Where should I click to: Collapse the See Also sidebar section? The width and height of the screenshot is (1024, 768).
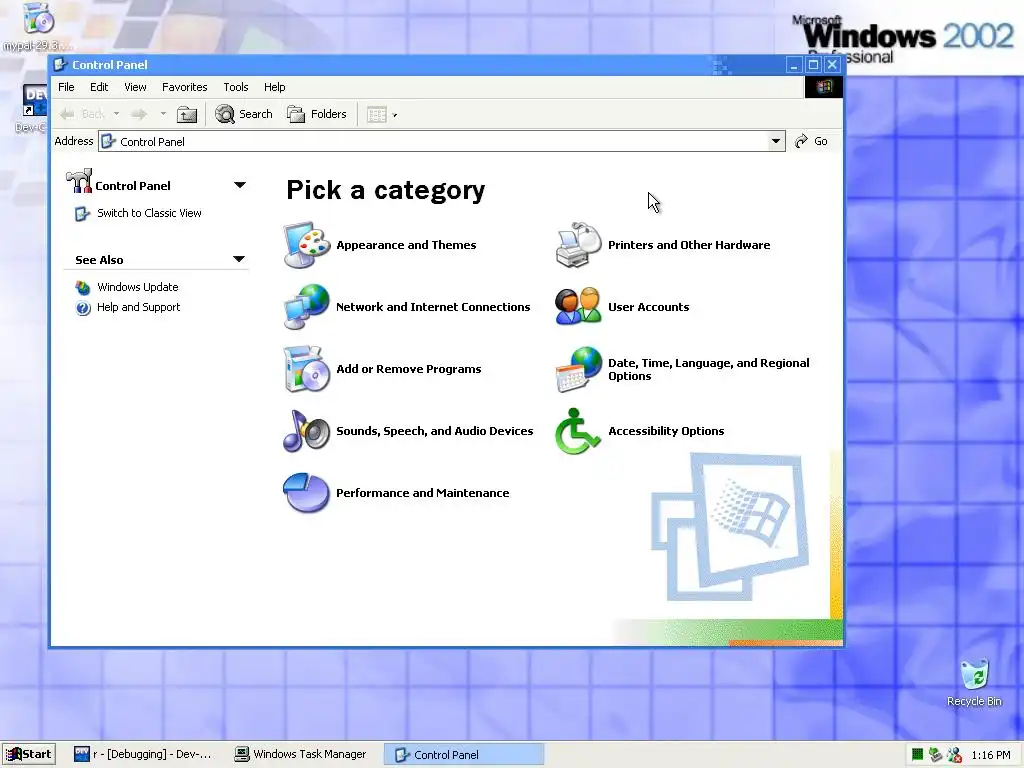[239, 259]
